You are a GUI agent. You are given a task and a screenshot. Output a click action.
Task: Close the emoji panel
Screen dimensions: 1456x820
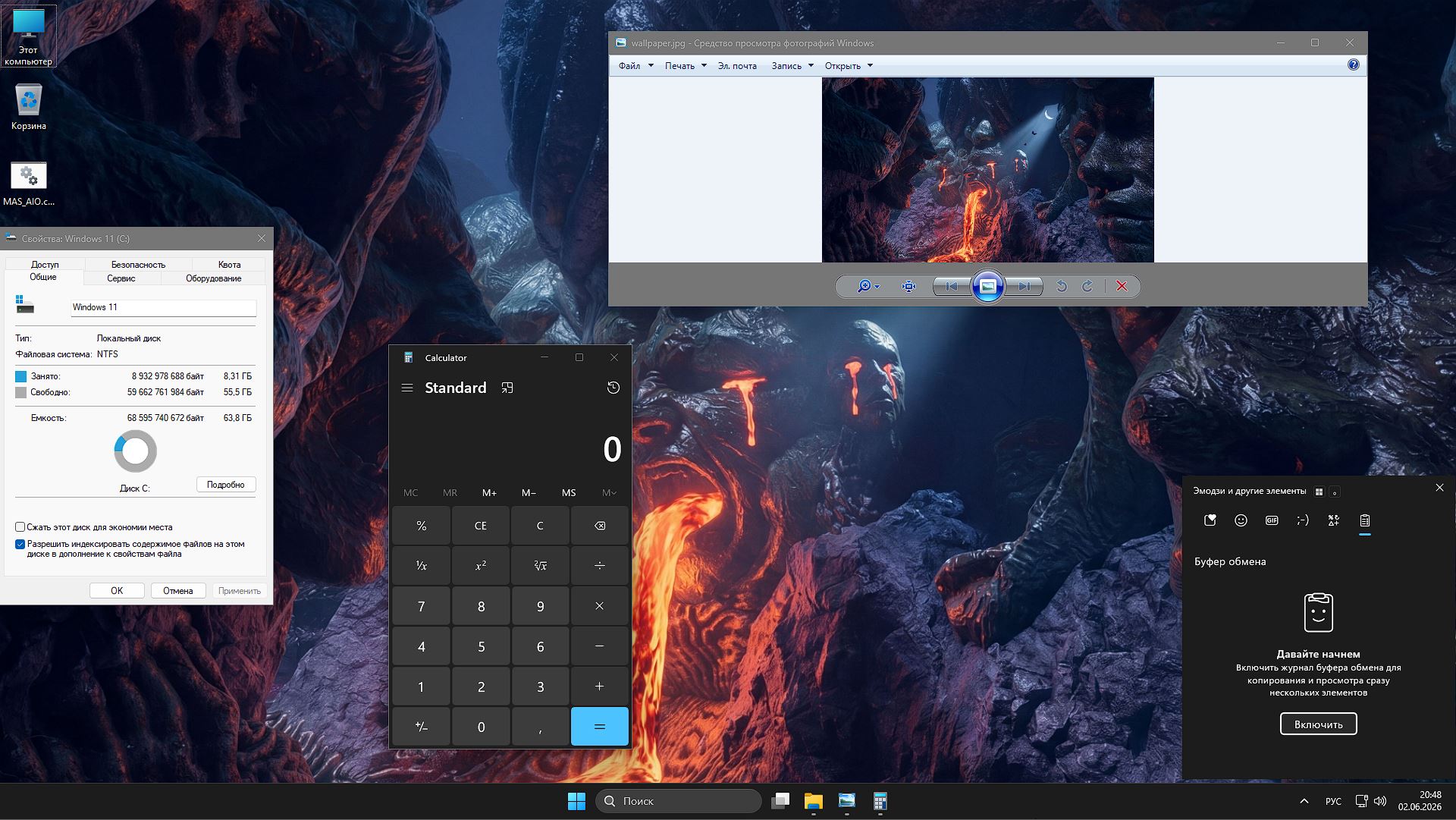[1440, 488]
